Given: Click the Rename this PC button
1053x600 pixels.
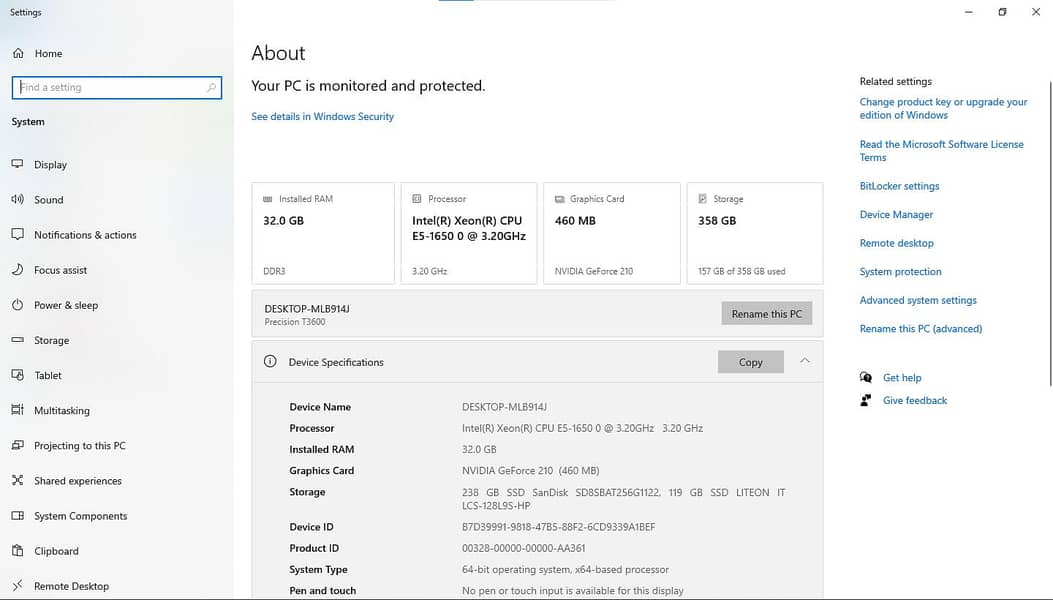Looking at the screenshot, I should [x=766, y=314].
